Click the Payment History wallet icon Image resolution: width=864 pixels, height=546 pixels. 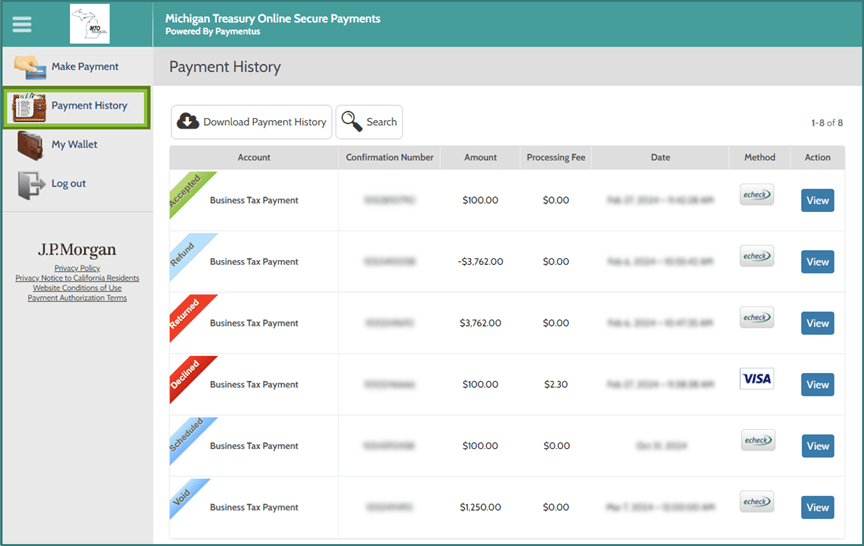[29, 107]
